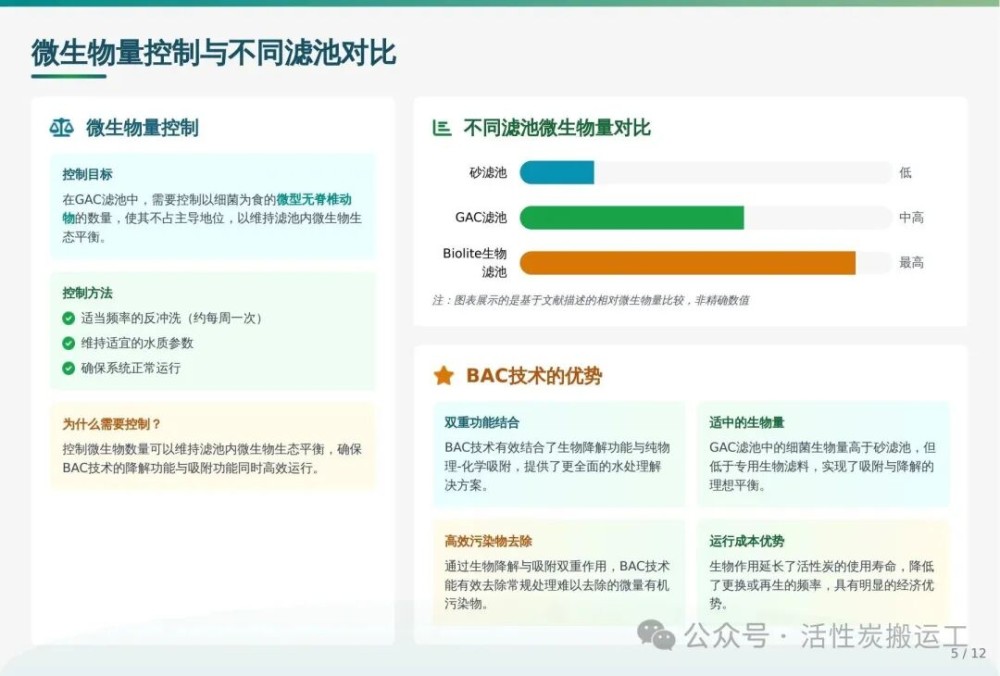Viewport: 1000px width, 676px height.
Task: Click the bar chart icon beside 不同滤池微生物量对比
Action: [x=441, y=128]
